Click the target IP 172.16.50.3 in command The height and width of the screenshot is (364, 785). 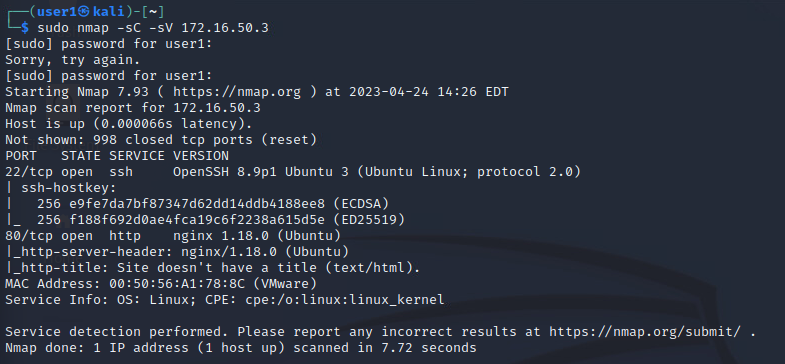pos(225,28)
